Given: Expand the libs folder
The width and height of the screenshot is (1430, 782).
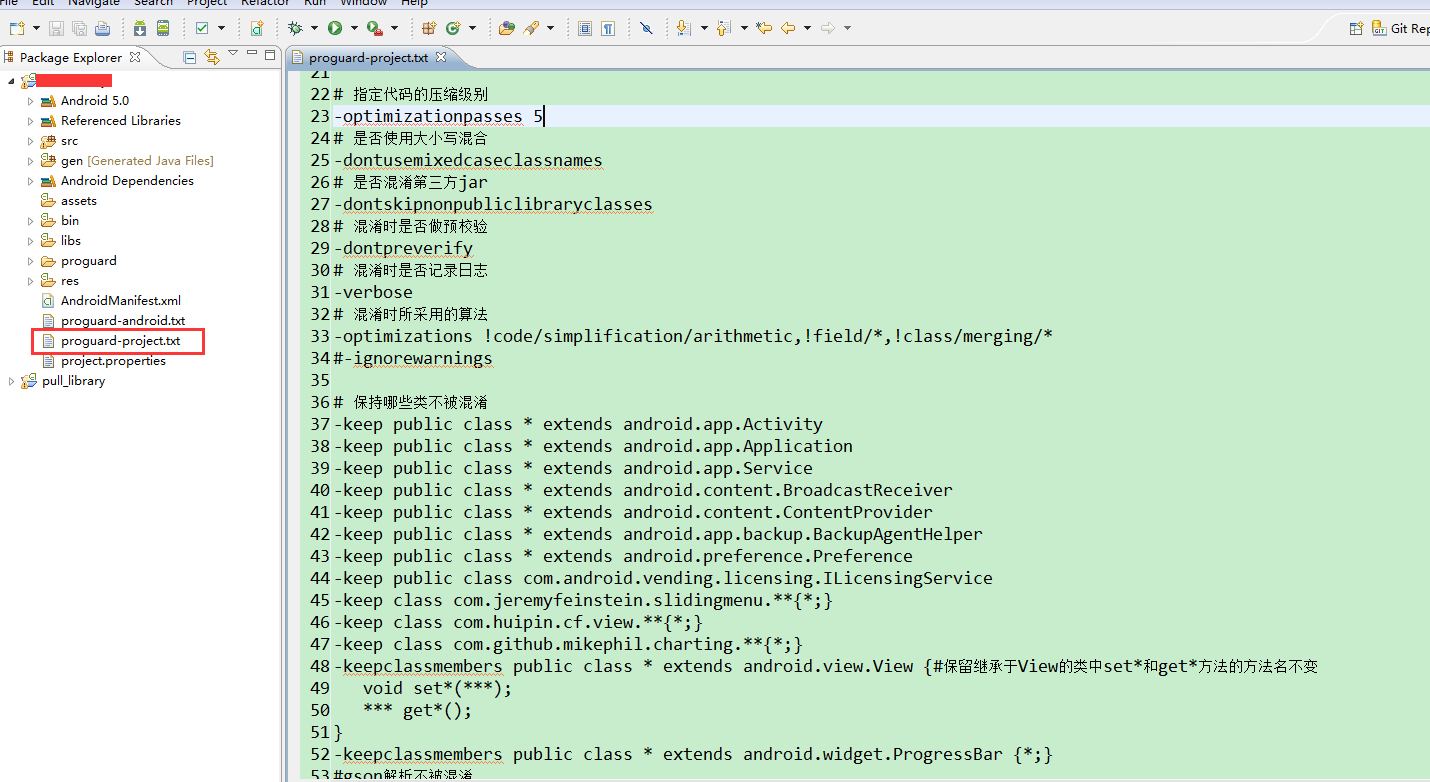Looking at the screenshot, I should [x=30, y=241].
